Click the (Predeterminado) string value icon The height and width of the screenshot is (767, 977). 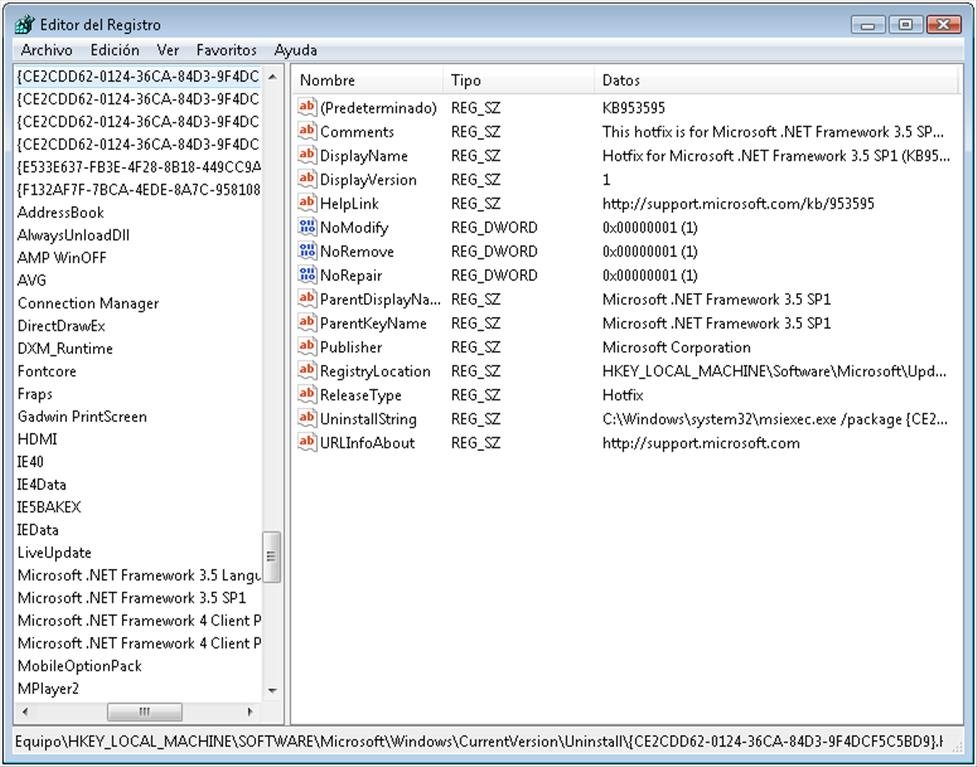307,107
